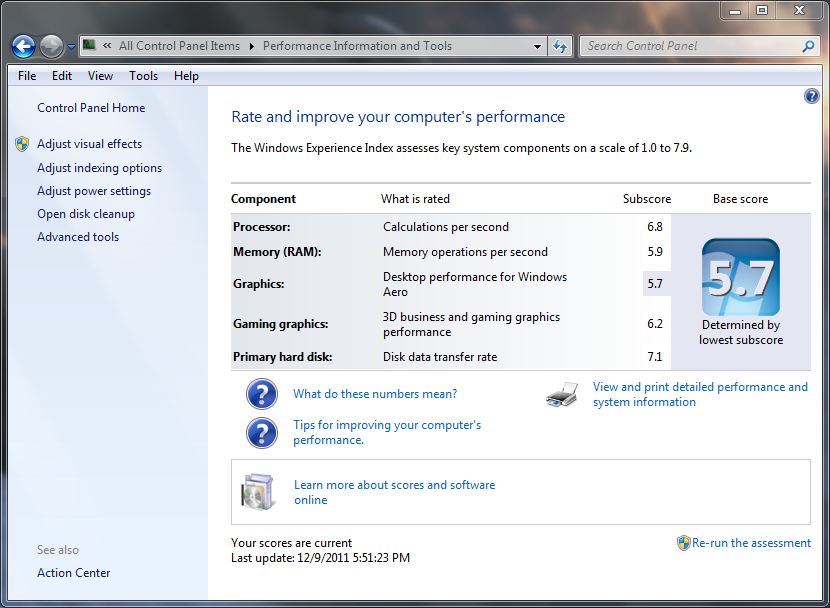Viewport: 830px width, 608px height.
Task: Click the Gaming graphics row label
Action: point(281,324)
